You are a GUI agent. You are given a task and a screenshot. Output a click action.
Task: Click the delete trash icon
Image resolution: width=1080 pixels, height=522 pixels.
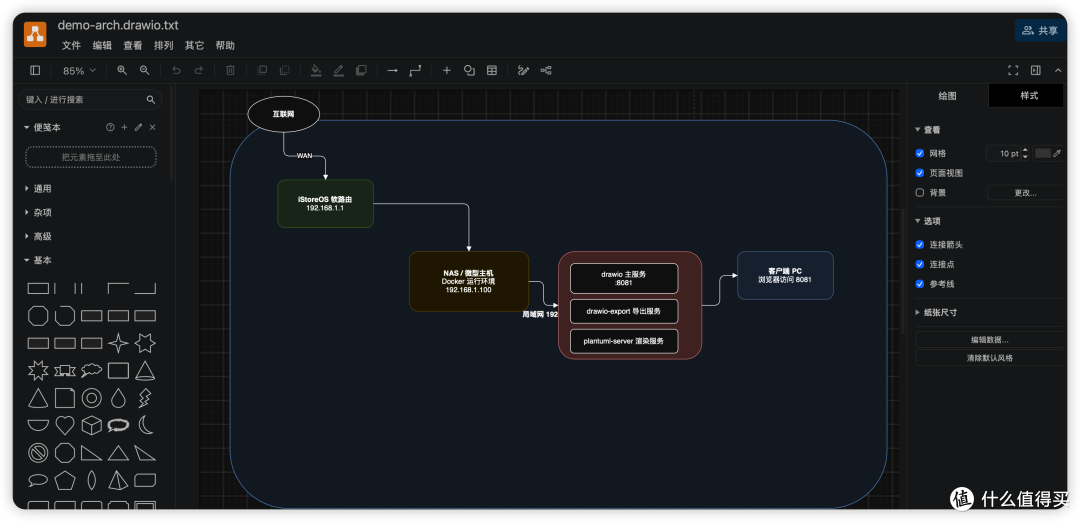pyautogui.click(x=231, y=70)
